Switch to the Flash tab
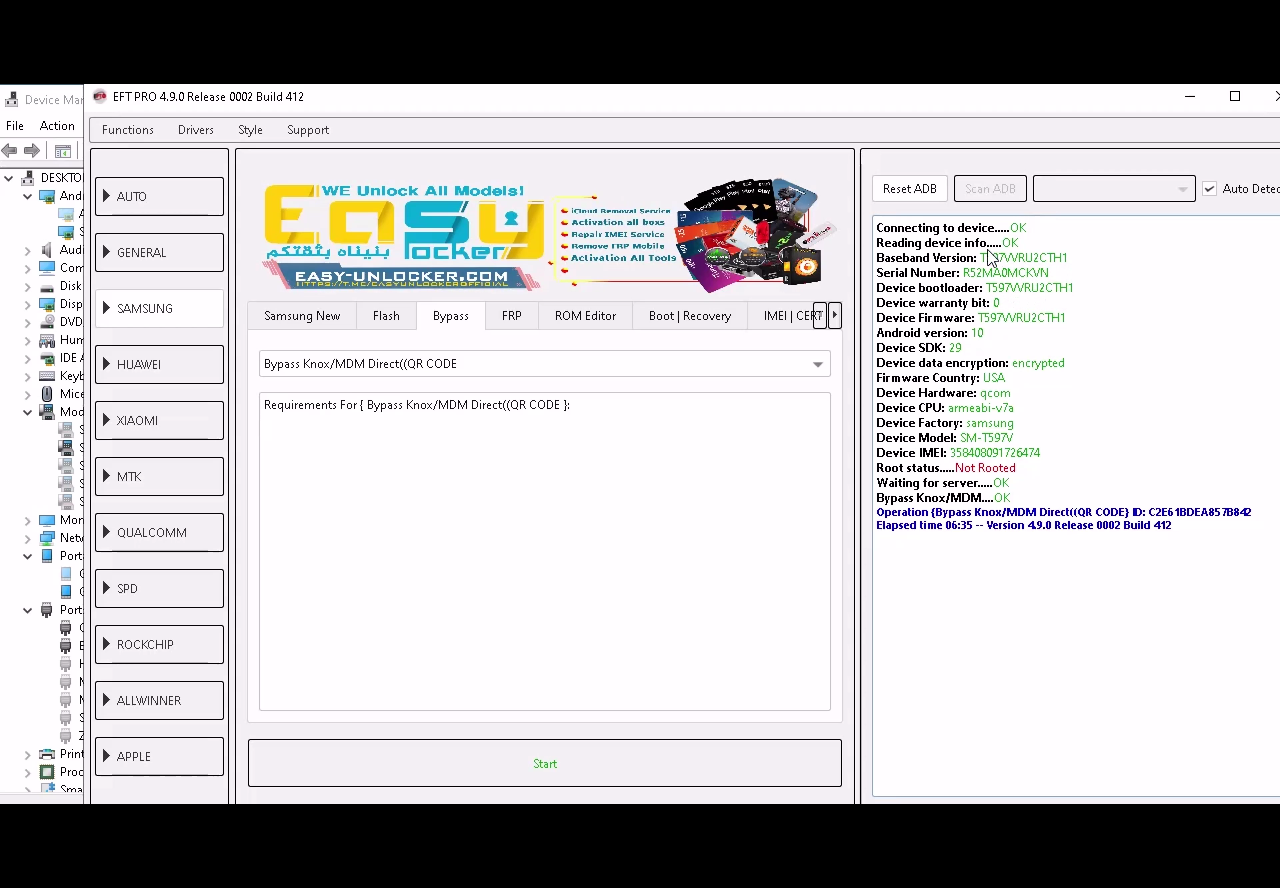 pyautogui.click(x=386, y=316)
